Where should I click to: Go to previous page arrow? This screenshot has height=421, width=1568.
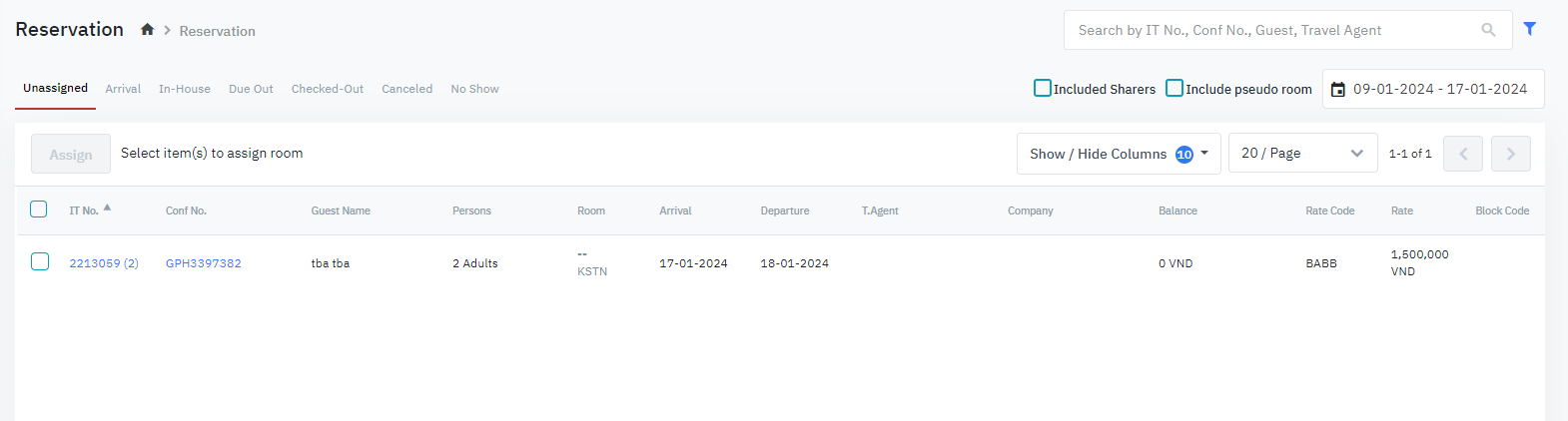pos(1463,154)
